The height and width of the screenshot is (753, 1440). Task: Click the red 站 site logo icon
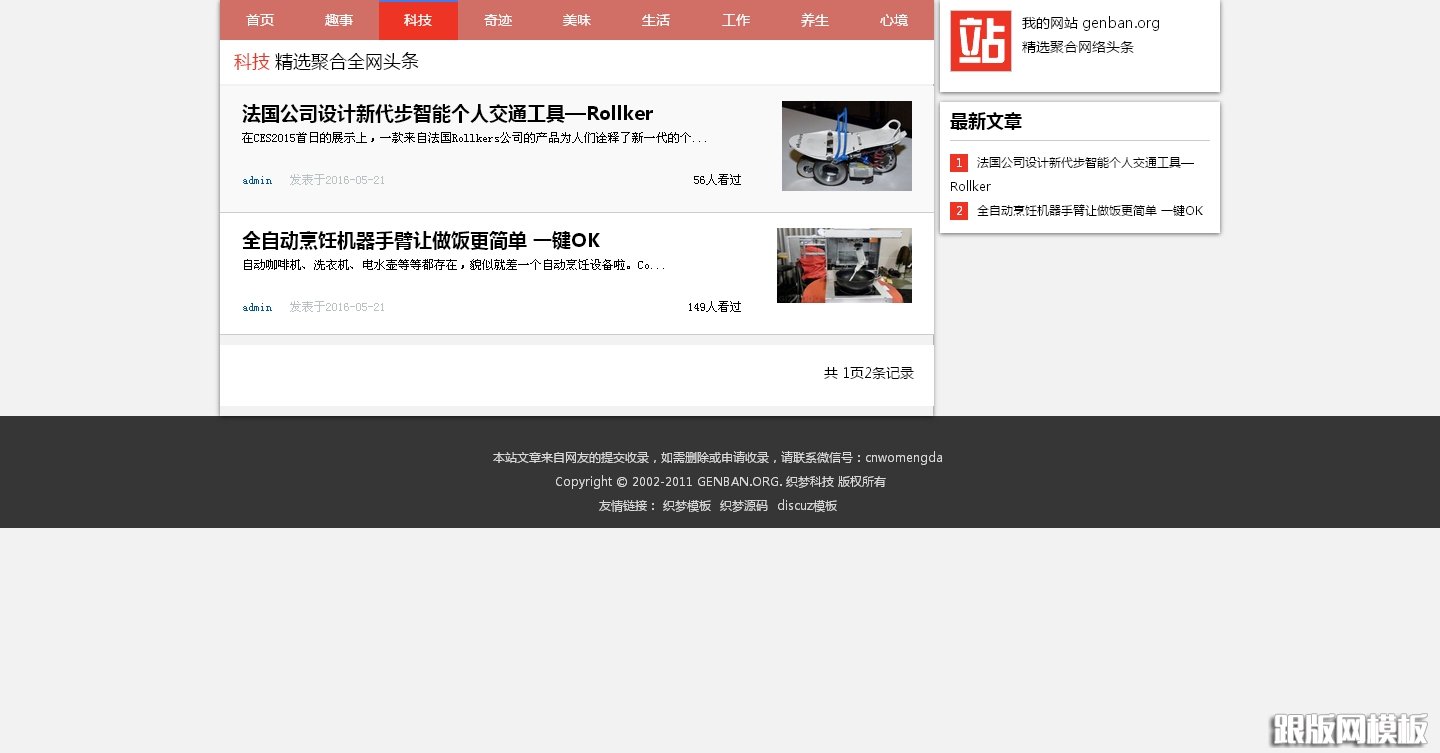pos(981,41)
